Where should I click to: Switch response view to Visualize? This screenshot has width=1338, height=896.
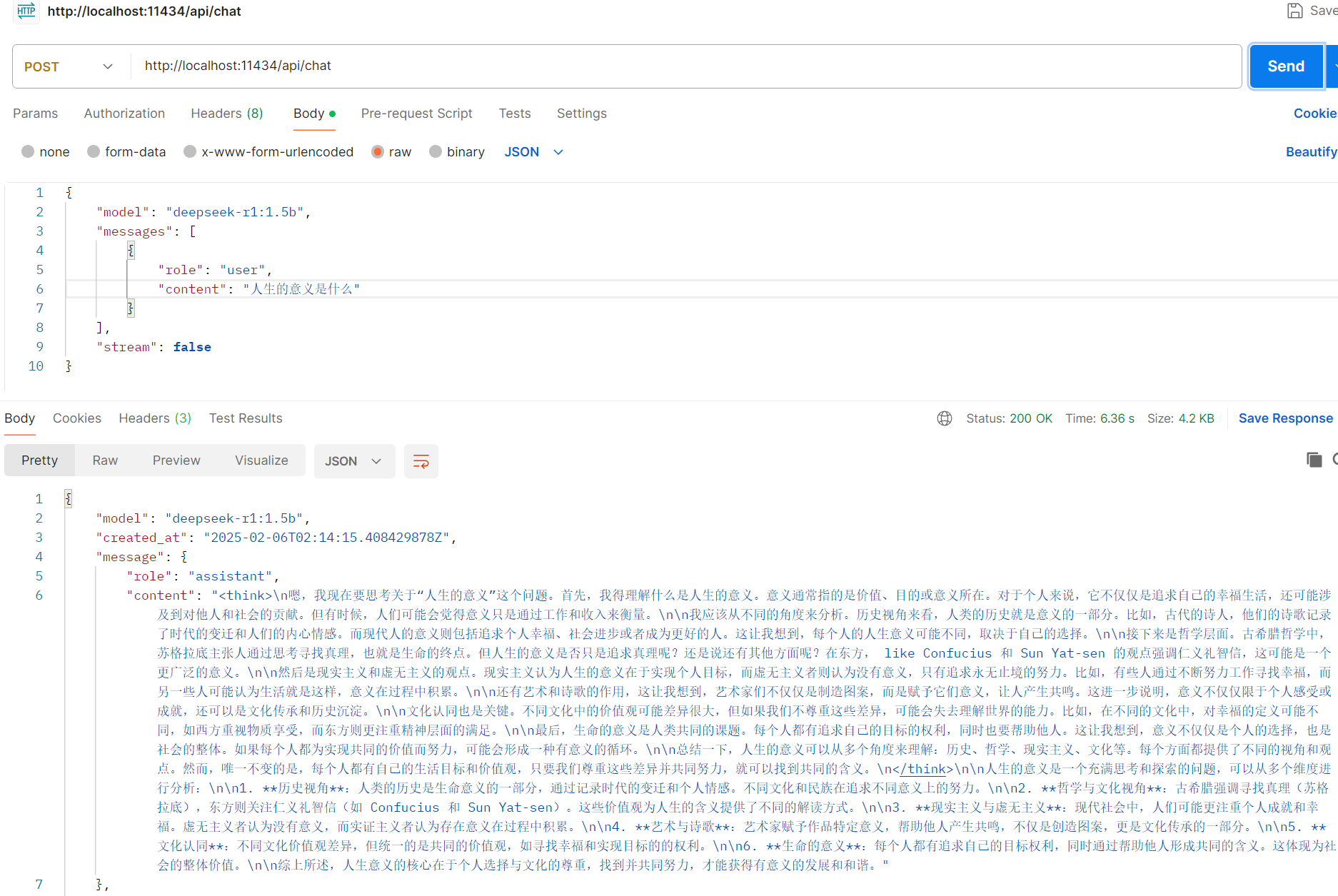pos(261,460)
